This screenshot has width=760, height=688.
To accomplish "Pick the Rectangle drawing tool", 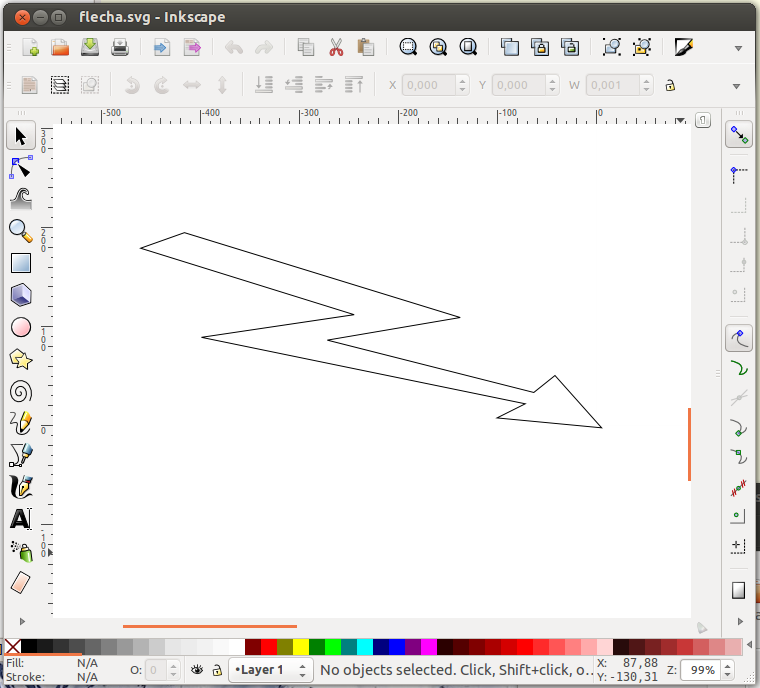I will point(20,263).
